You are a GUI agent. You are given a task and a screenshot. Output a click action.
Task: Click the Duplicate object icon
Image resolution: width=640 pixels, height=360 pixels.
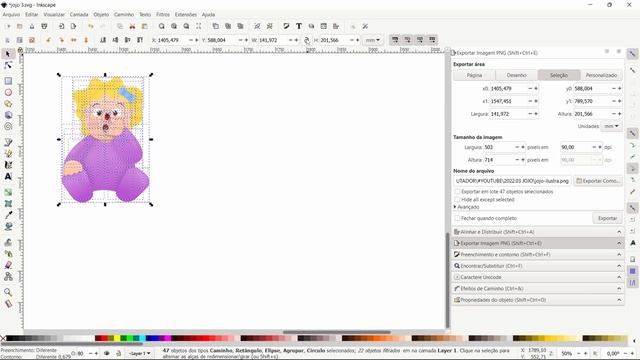click(x=216, y=26)
